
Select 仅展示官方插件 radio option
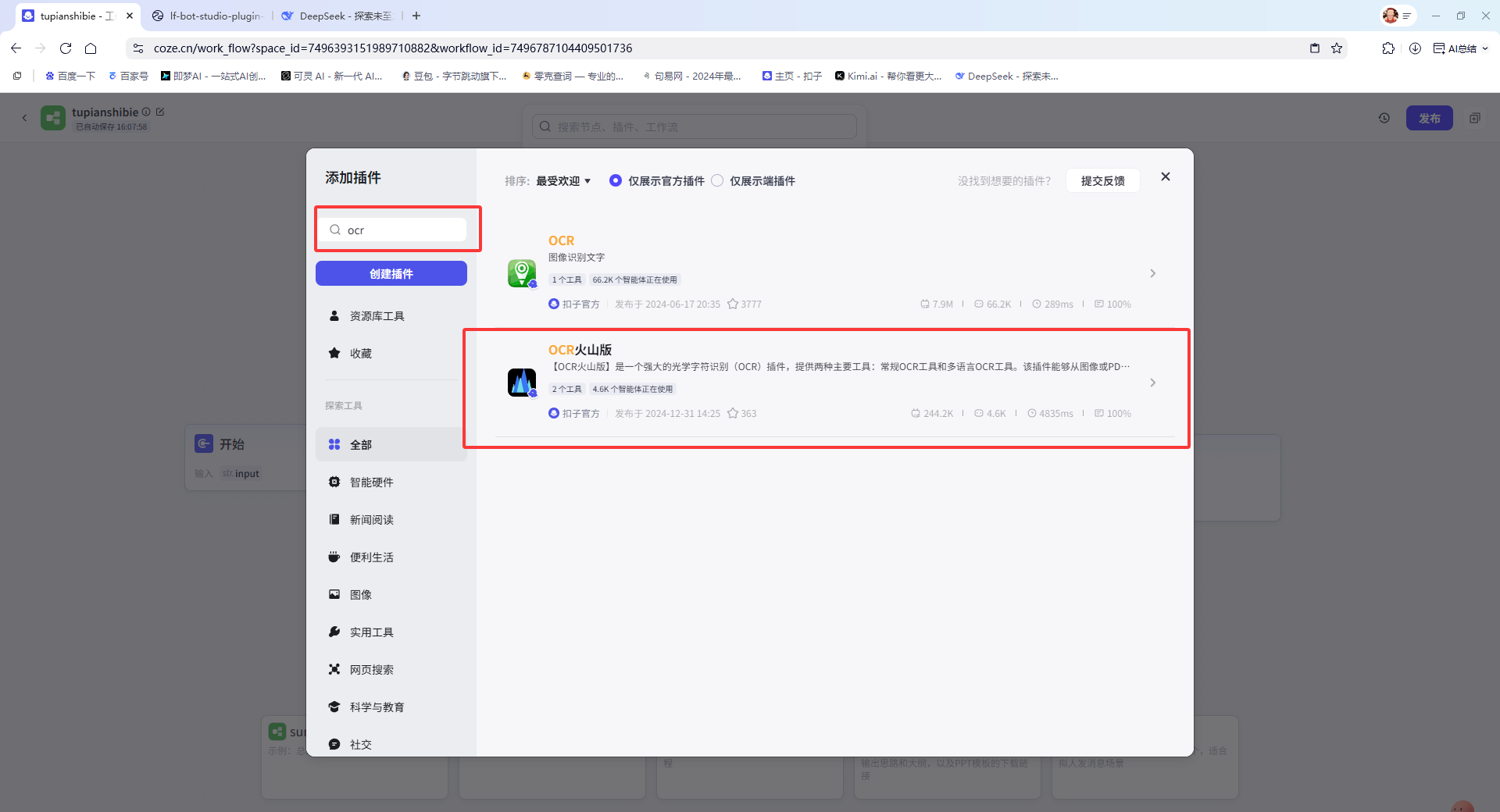point(616,180)
